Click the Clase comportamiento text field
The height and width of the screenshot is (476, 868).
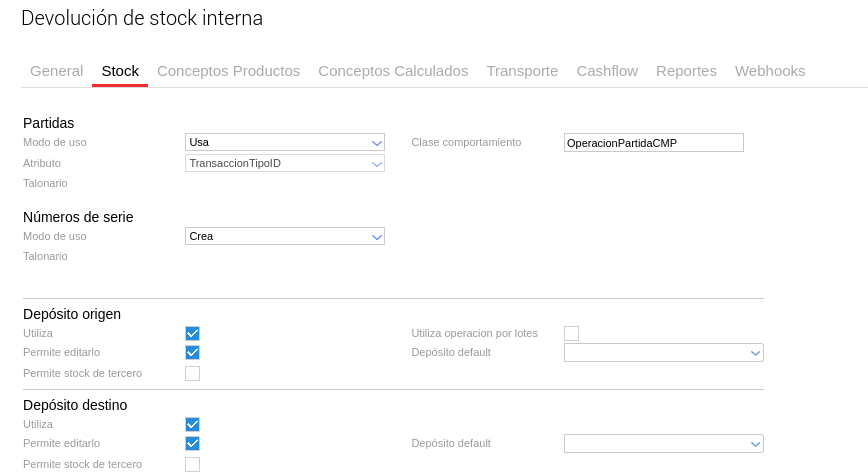pyautogui.click(x=654, y=143)
